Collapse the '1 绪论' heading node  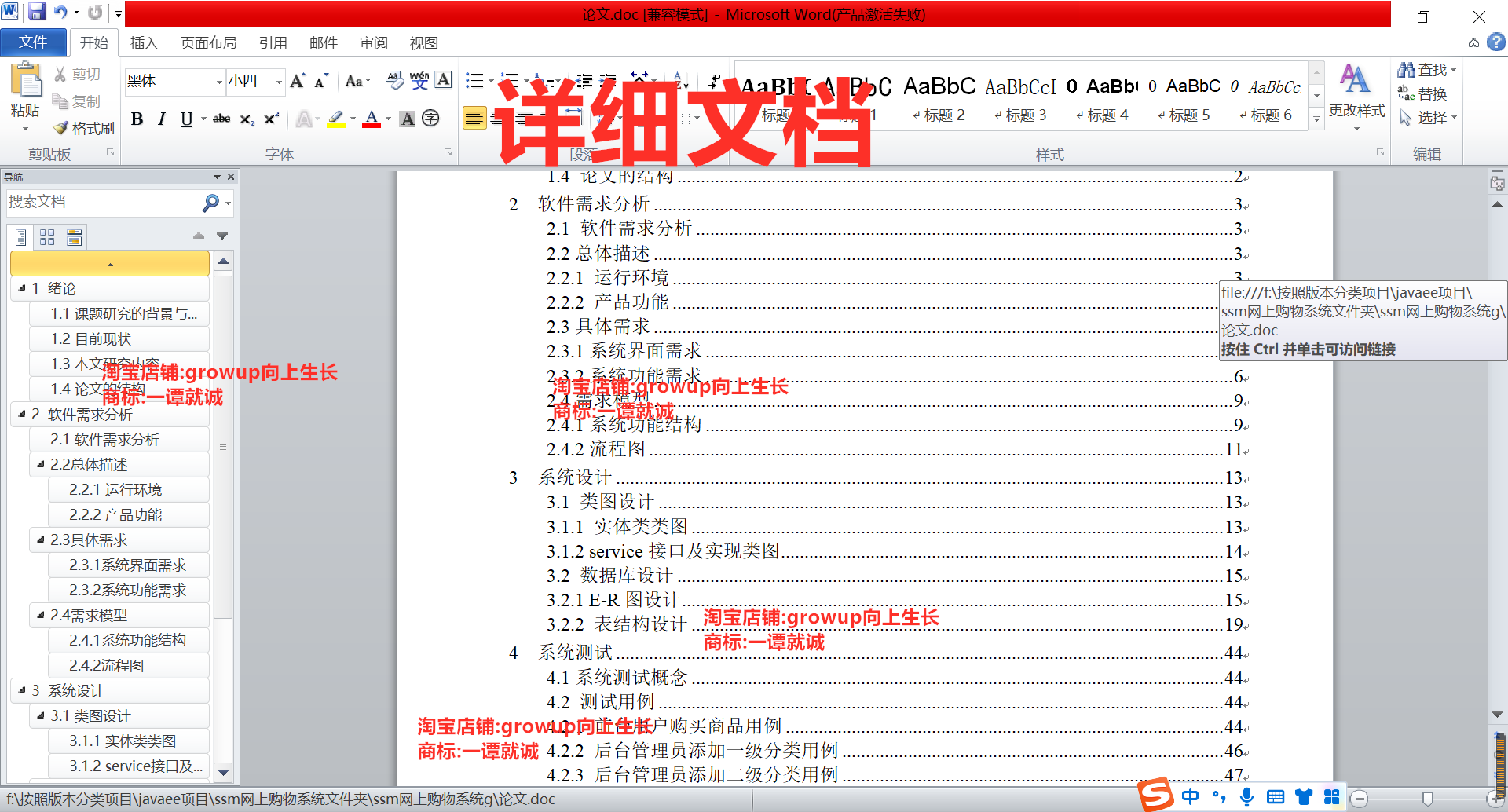22,288
